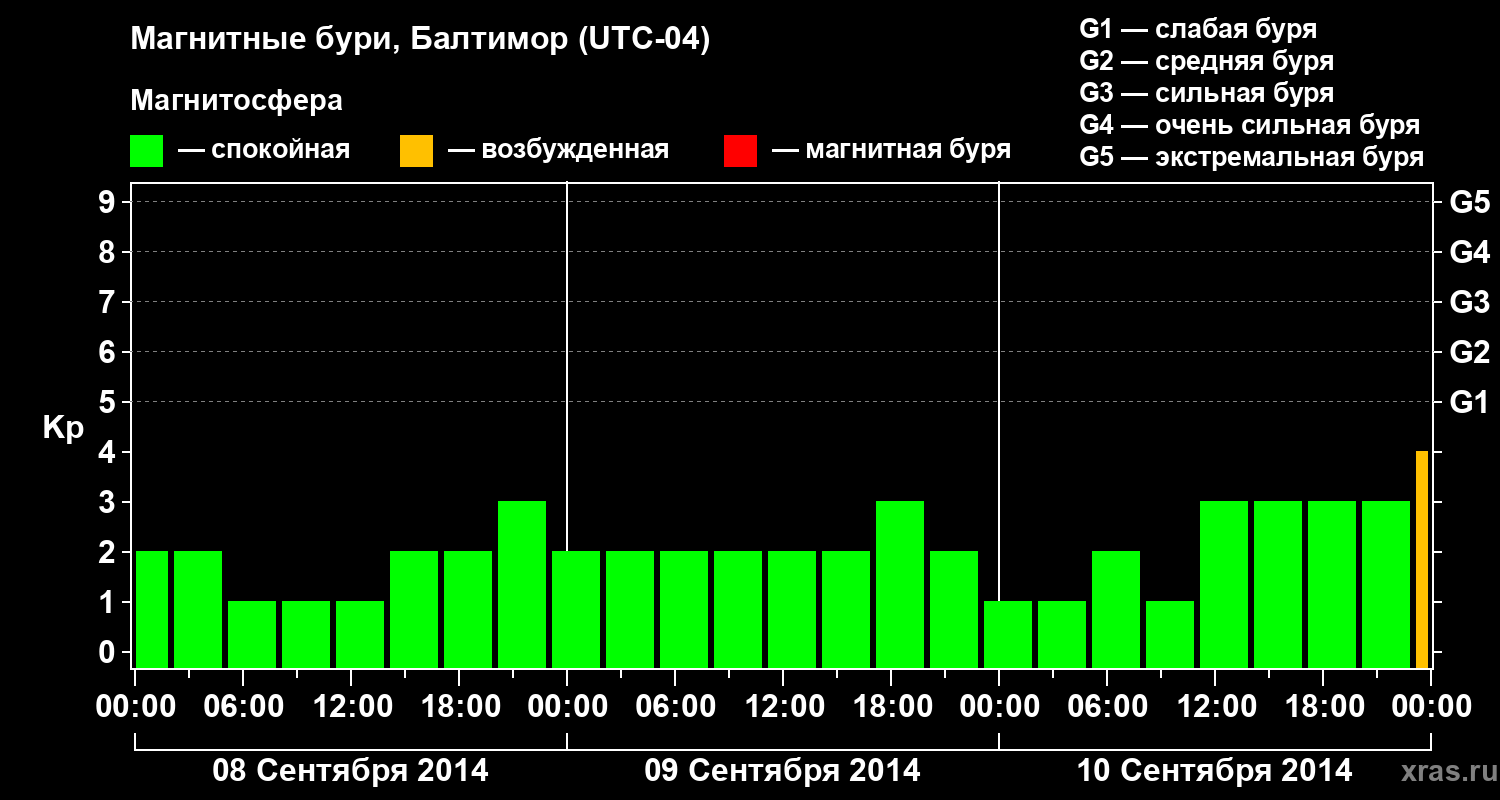Click the 'Магнитосфера' legend heading
Screen dimensions: 1500x800
point(237,101)
